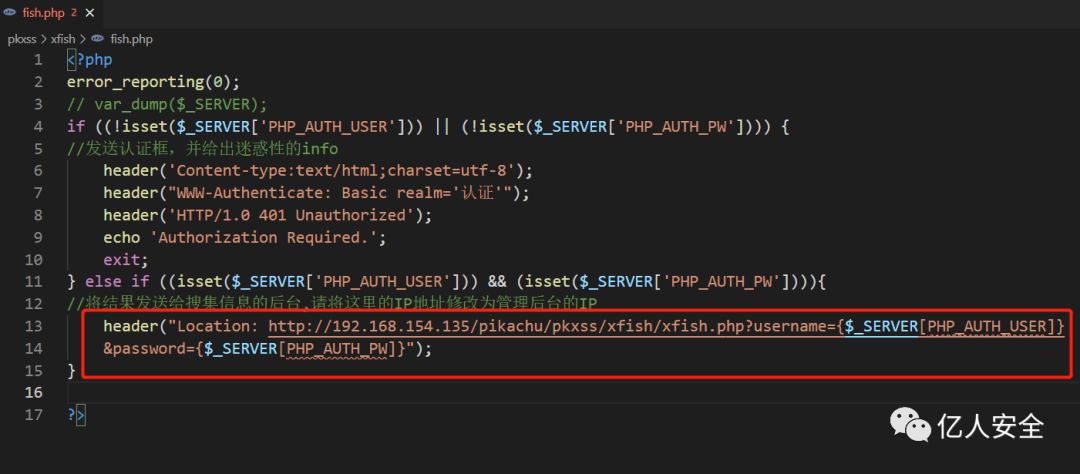Click &password= on line 14
Viewport: 1080px width, 474px height.
[149, 349]
